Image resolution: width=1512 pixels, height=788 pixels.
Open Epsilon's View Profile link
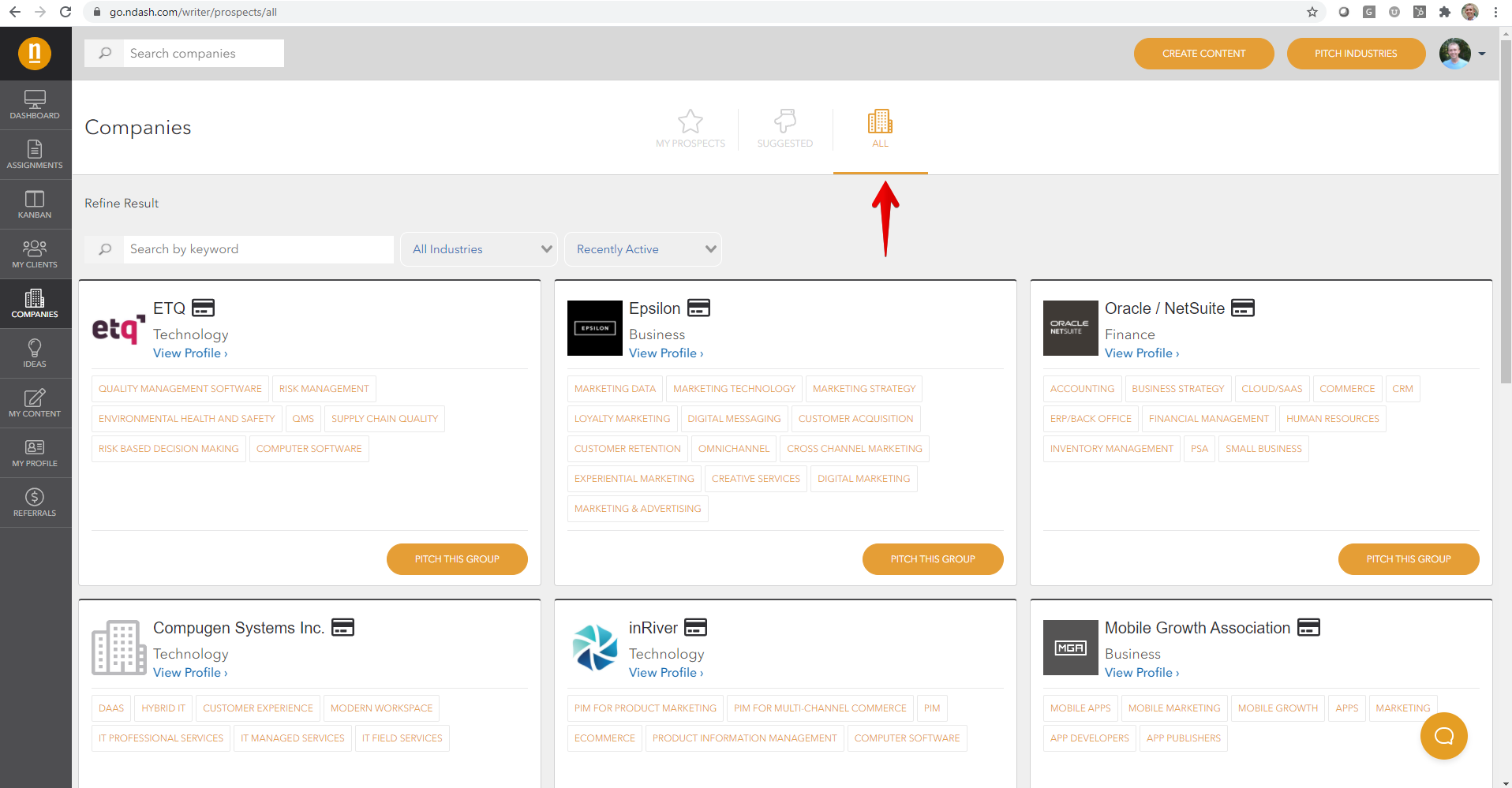coord(664,353)
